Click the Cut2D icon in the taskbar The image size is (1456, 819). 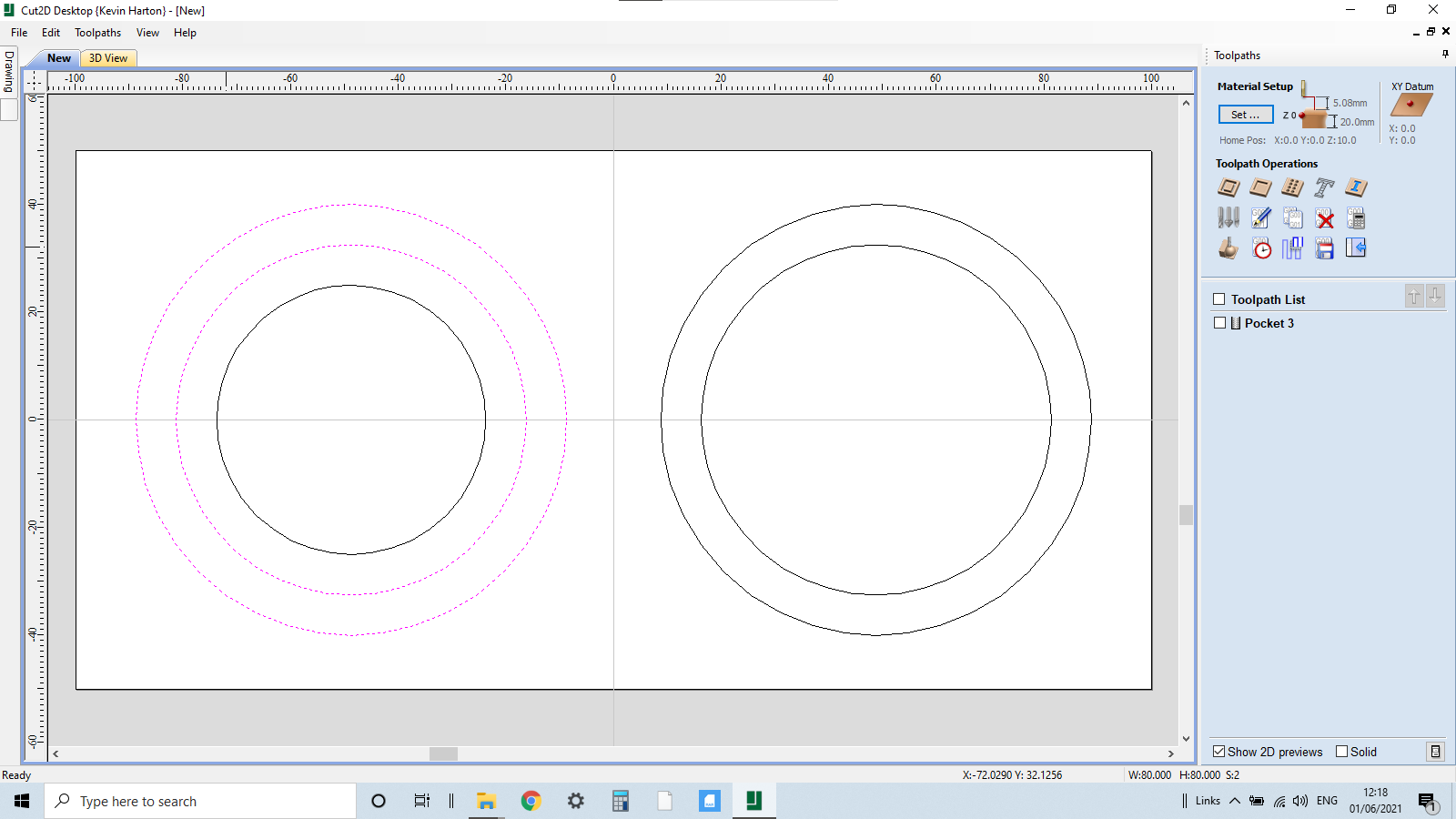point(754,801)
